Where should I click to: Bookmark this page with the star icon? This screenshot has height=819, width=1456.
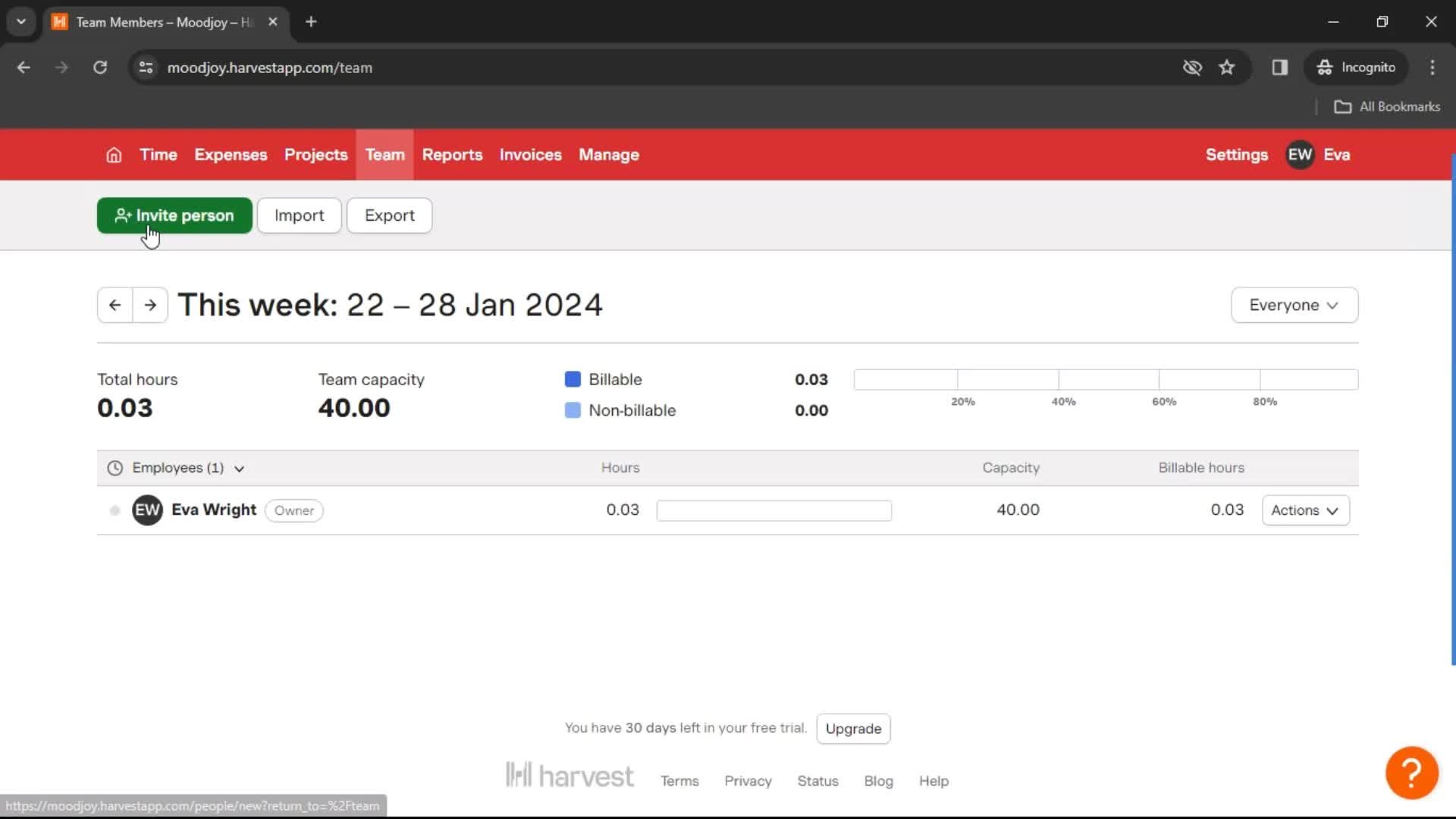point(1226,67)
